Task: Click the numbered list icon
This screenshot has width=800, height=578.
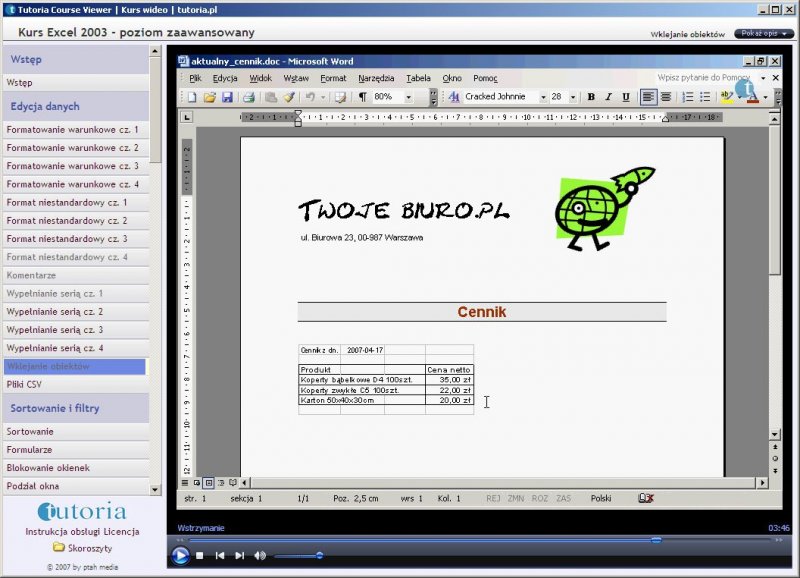Action: tap(688, 97)
